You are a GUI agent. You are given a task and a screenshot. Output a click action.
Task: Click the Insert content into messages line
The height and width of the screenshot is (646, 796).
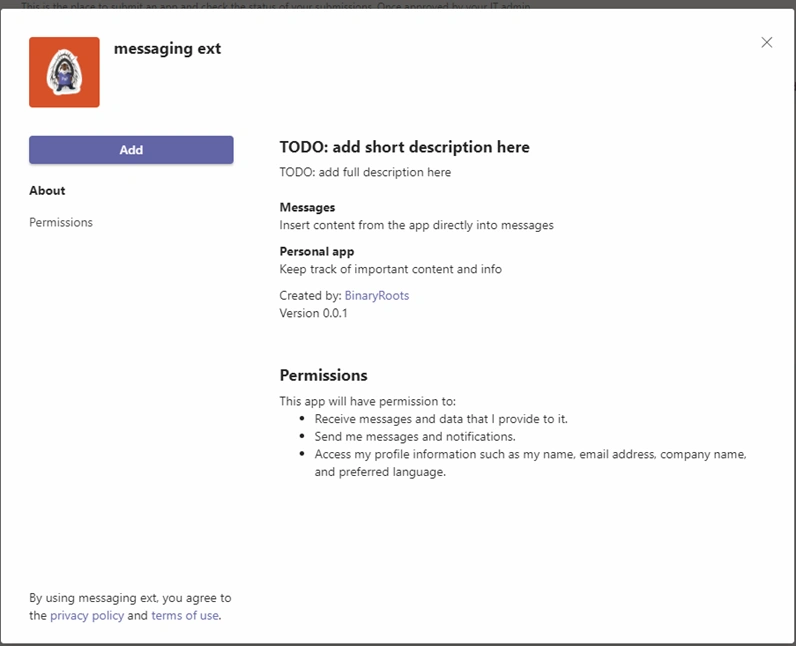coord(416,225)
